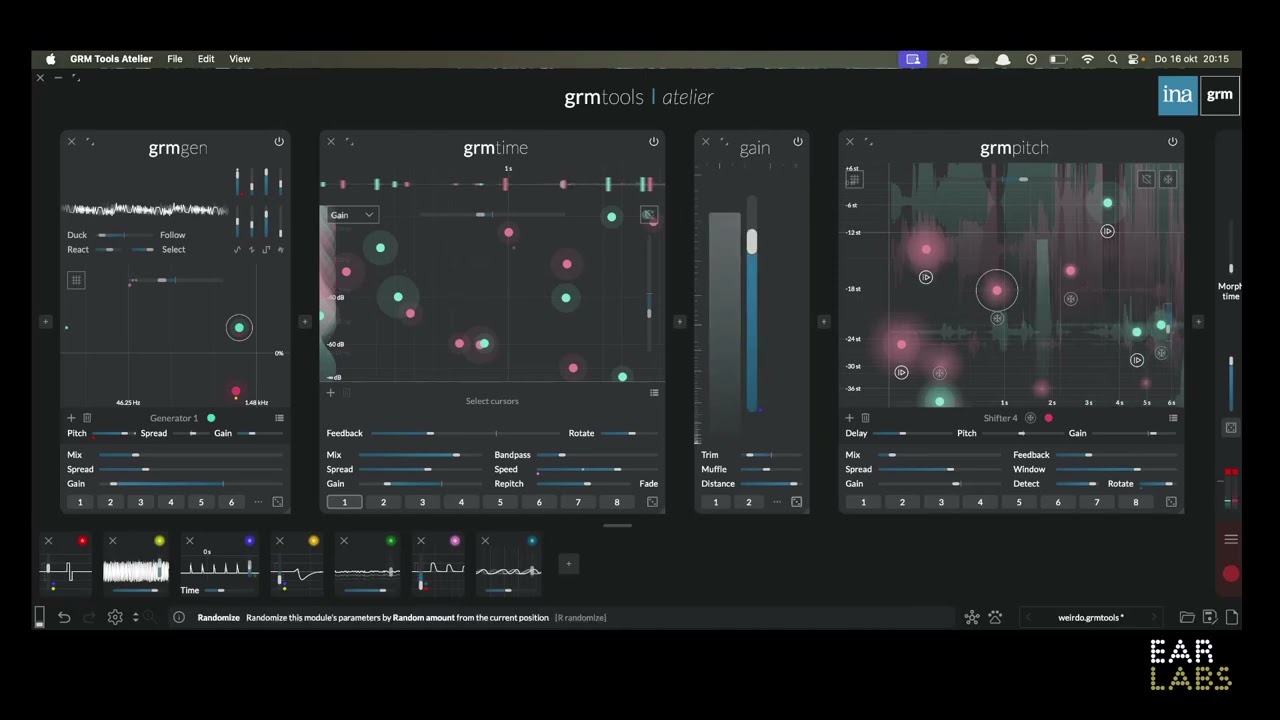Toggle the purple-dot modulator
Screen dimensions: 1280x720
tap(249, 541)
